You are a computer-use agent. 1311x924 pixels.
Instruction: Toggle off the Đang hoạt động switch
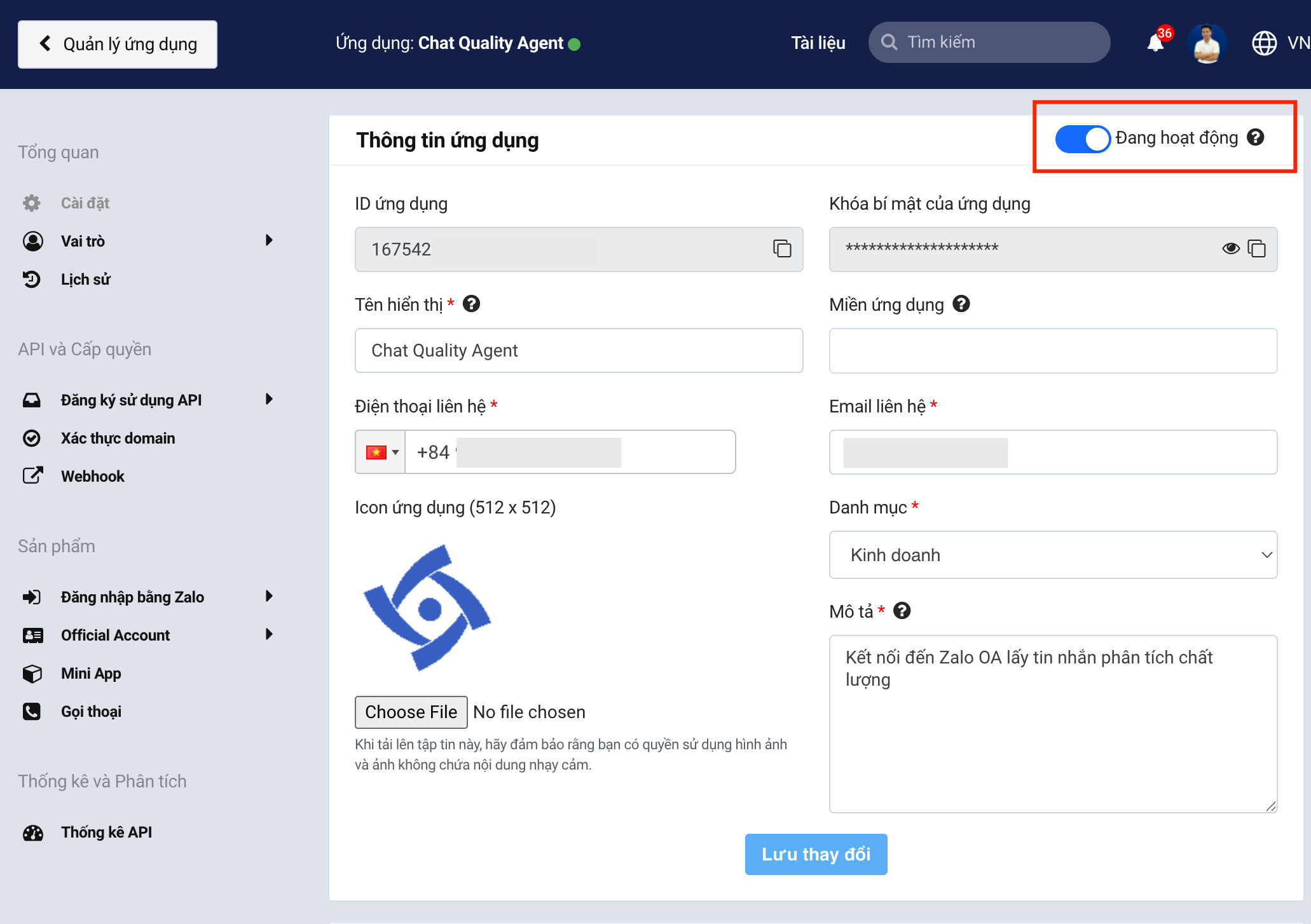pyautogui.click(x=1082, y=138)
